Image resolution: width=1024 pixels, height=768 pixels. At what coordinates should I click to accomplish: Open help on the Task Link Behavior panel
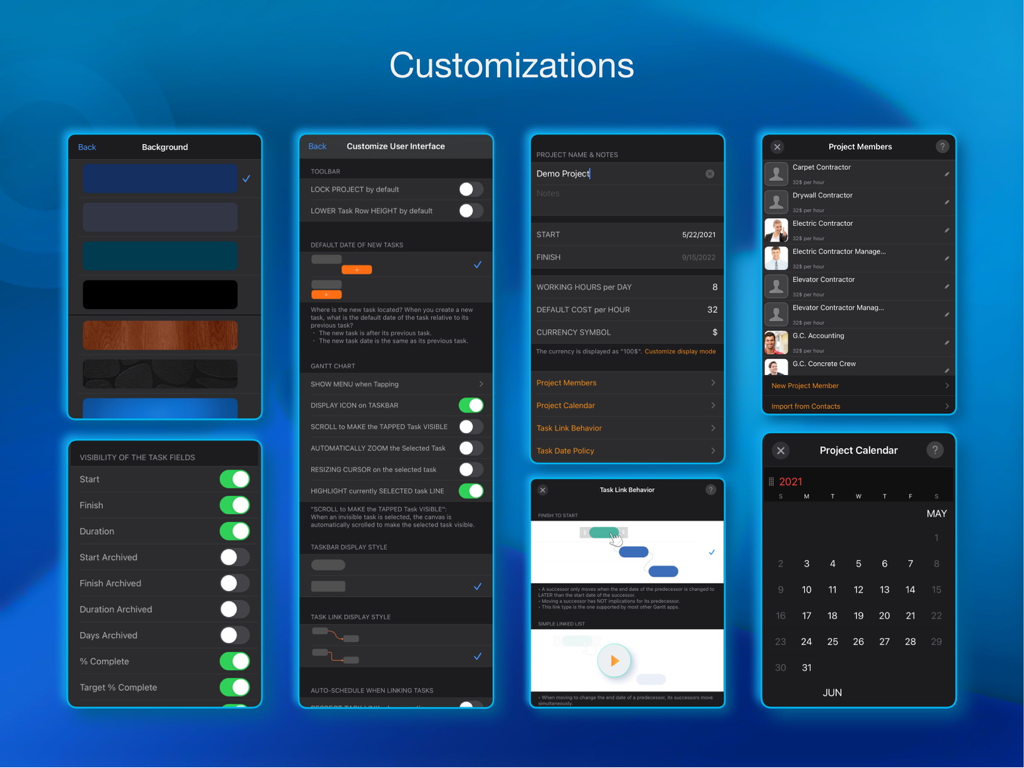pos(710,489)
